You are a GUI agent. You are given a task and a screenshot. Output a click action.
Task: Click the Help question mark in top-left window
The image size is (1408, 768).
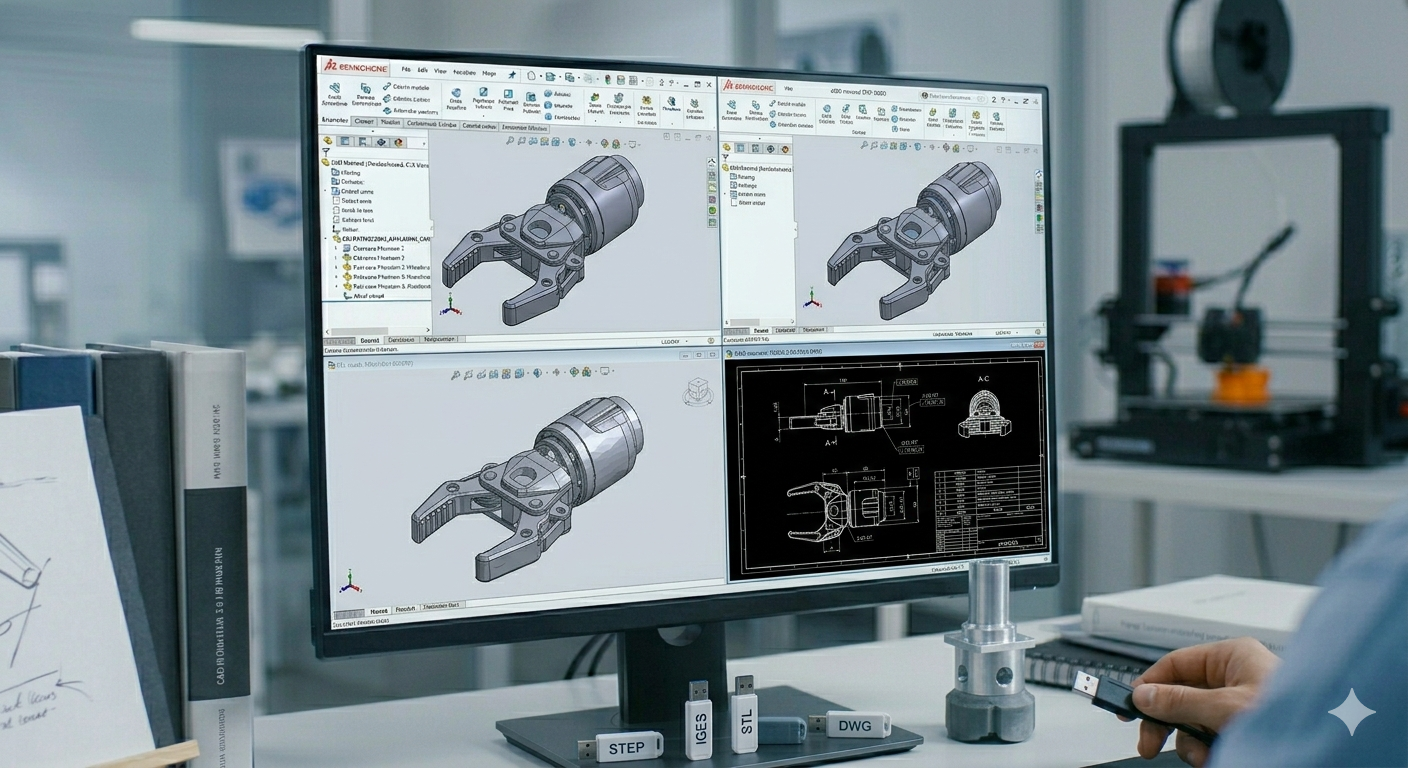(671, 82)
